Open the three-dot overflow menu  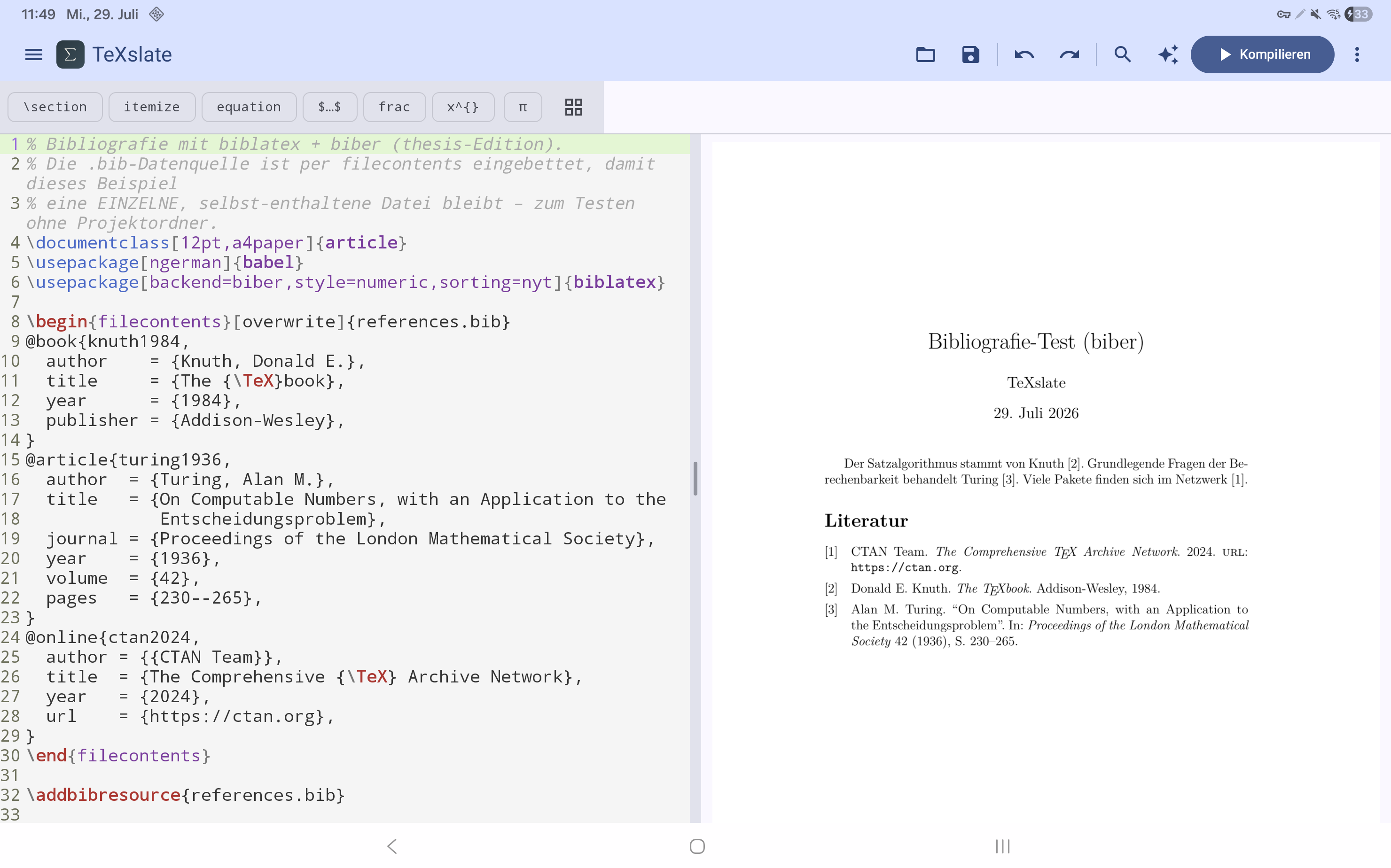coord(1357,54)
